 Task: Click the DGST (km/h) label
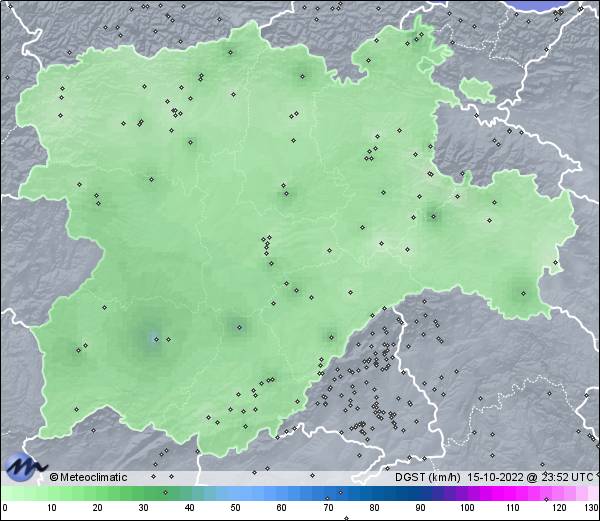tap(428, 477)
